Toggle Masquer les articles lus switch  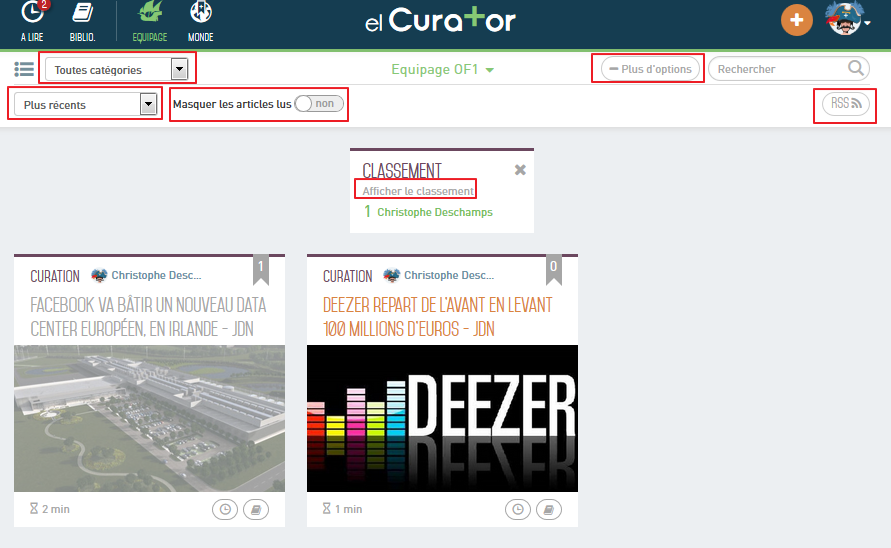[x=319, y=103]
